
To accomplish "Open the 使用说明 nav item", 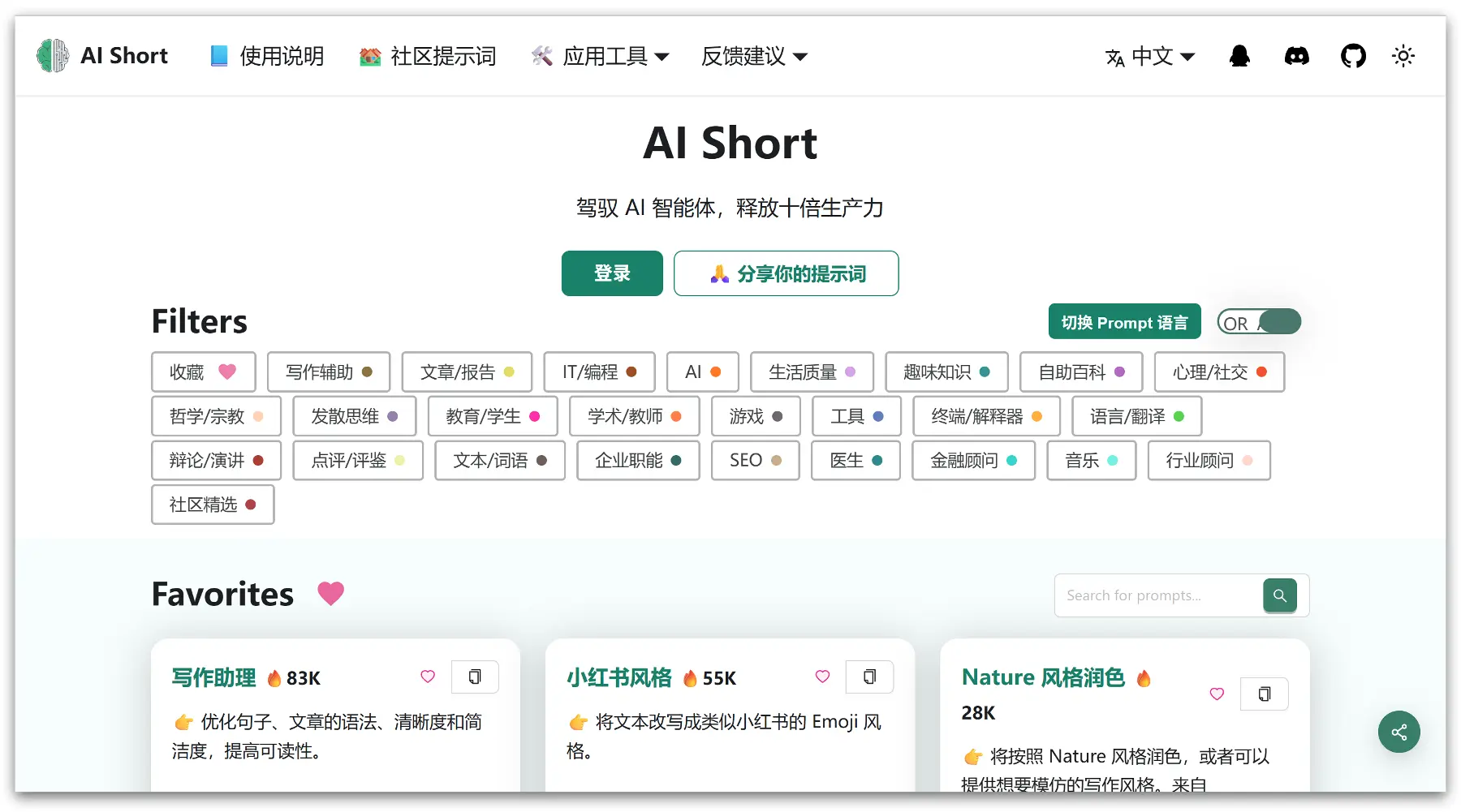I will click(267, 56).
